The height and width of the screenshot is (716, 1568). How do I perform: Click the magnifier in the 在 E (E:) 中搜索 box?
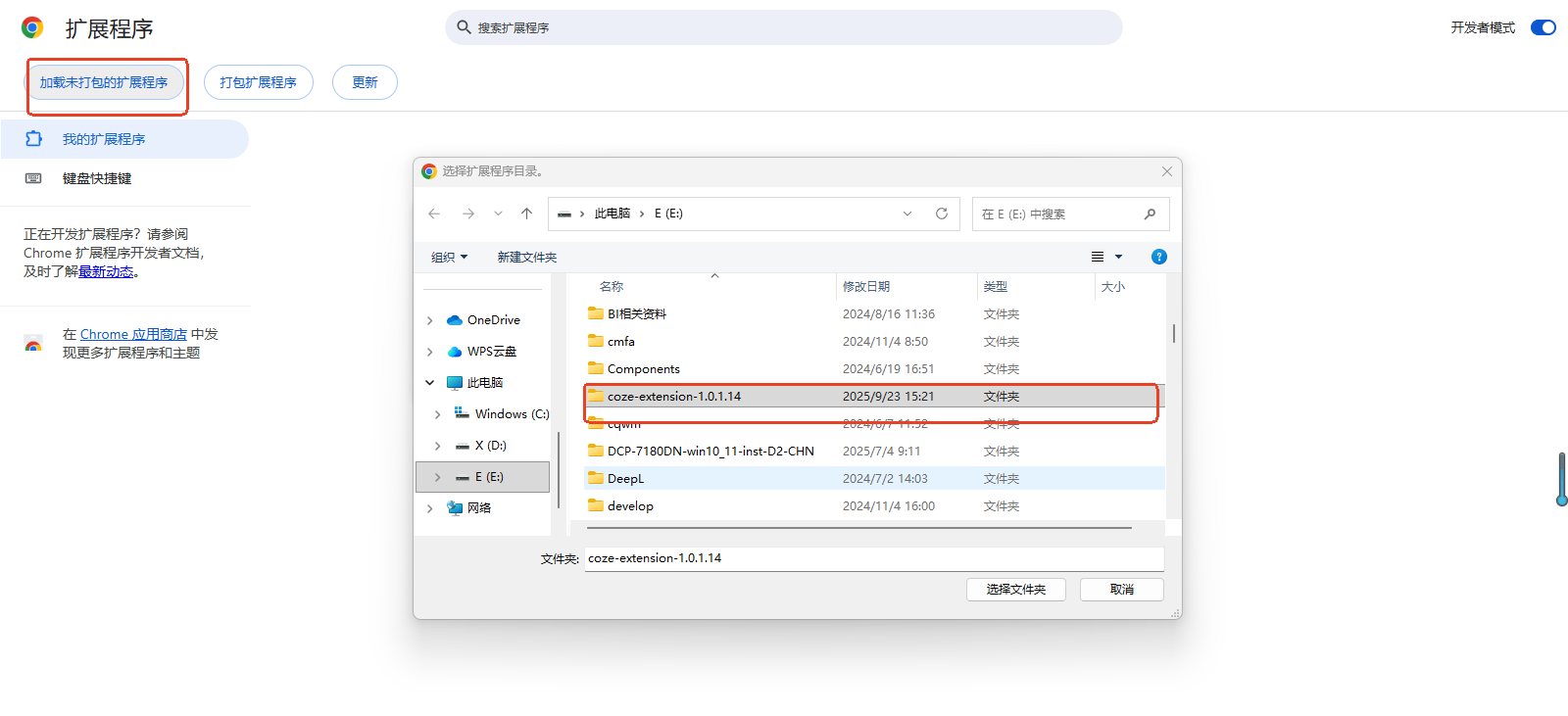coord(1150,214)
